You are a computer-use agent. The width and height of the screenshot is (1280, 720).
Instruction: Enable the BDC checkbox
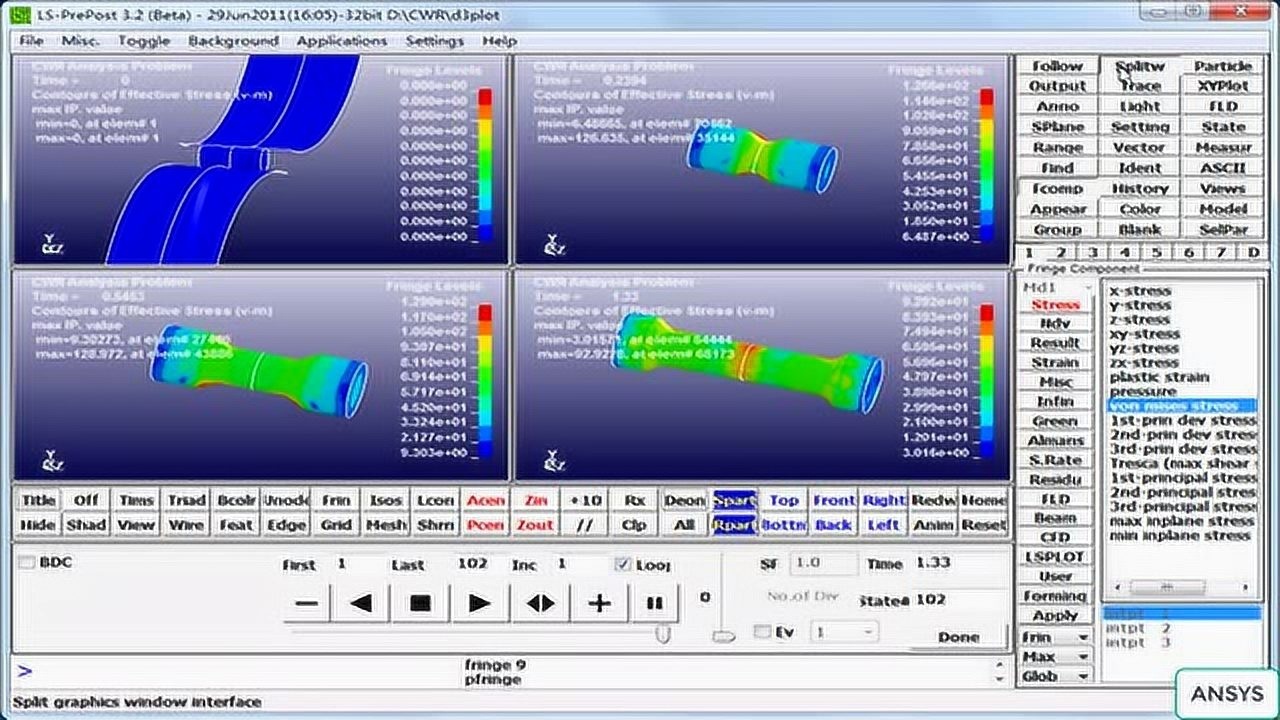point(28,563)
